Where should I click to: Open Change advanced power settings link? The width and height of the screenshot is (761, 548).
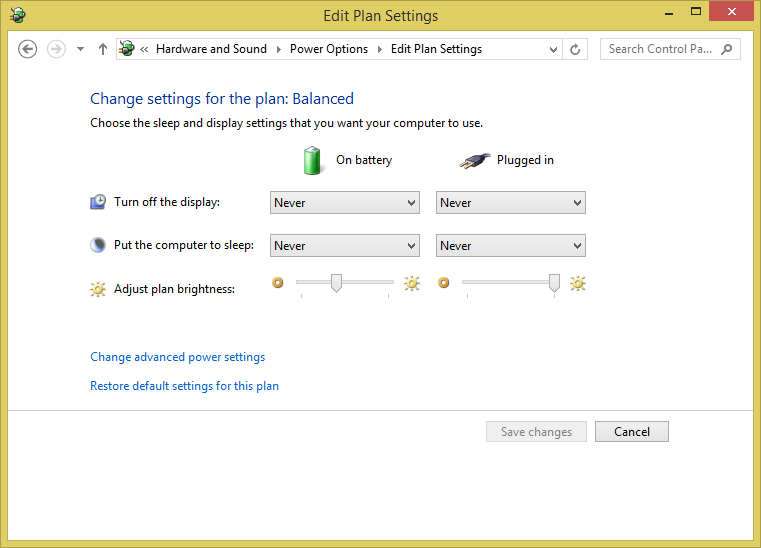point(178,357)
